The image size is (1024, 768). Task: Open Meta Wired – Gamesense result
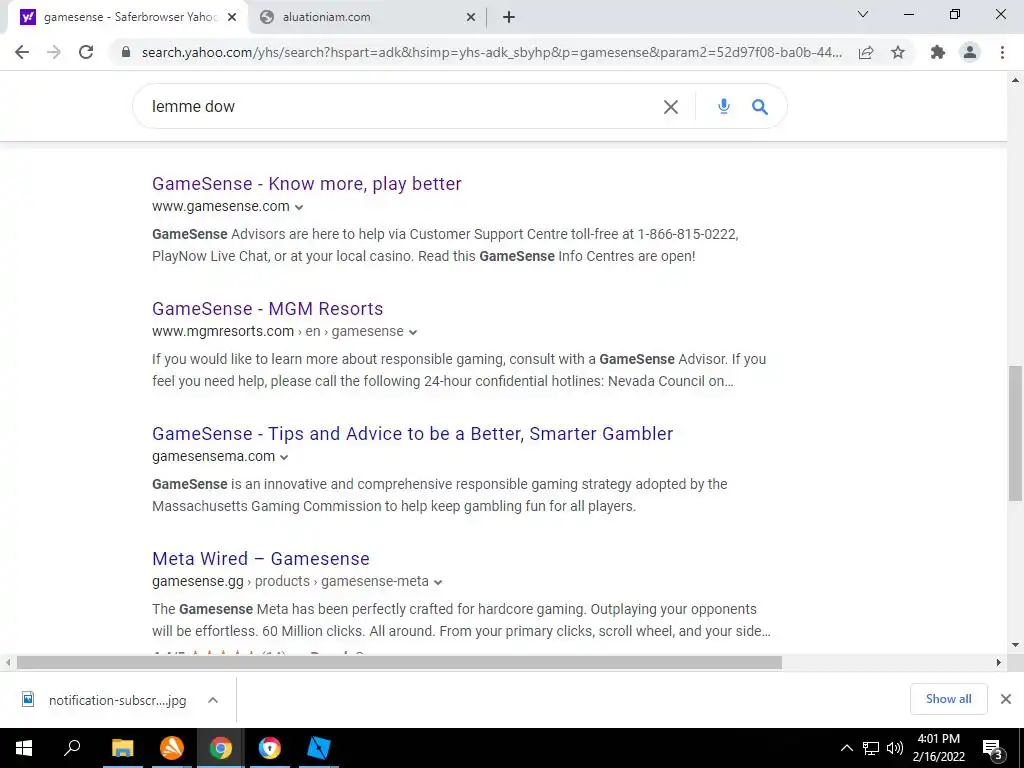coord(261,558)
